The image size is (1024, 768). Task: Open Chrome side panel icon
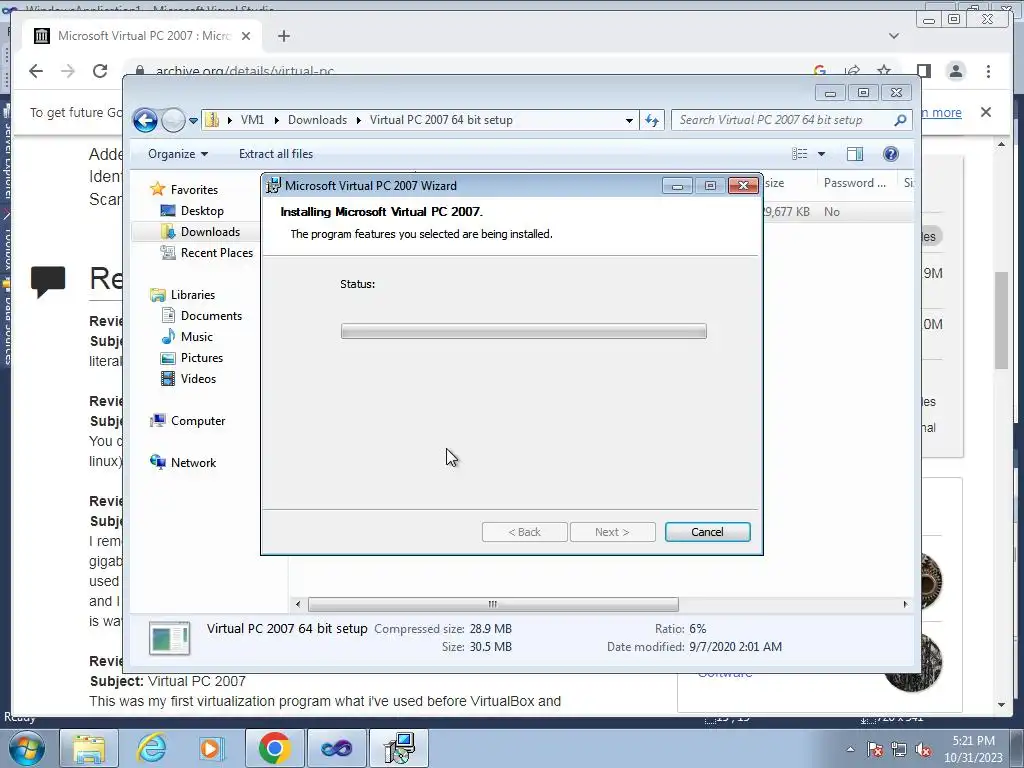coord(923,71)
